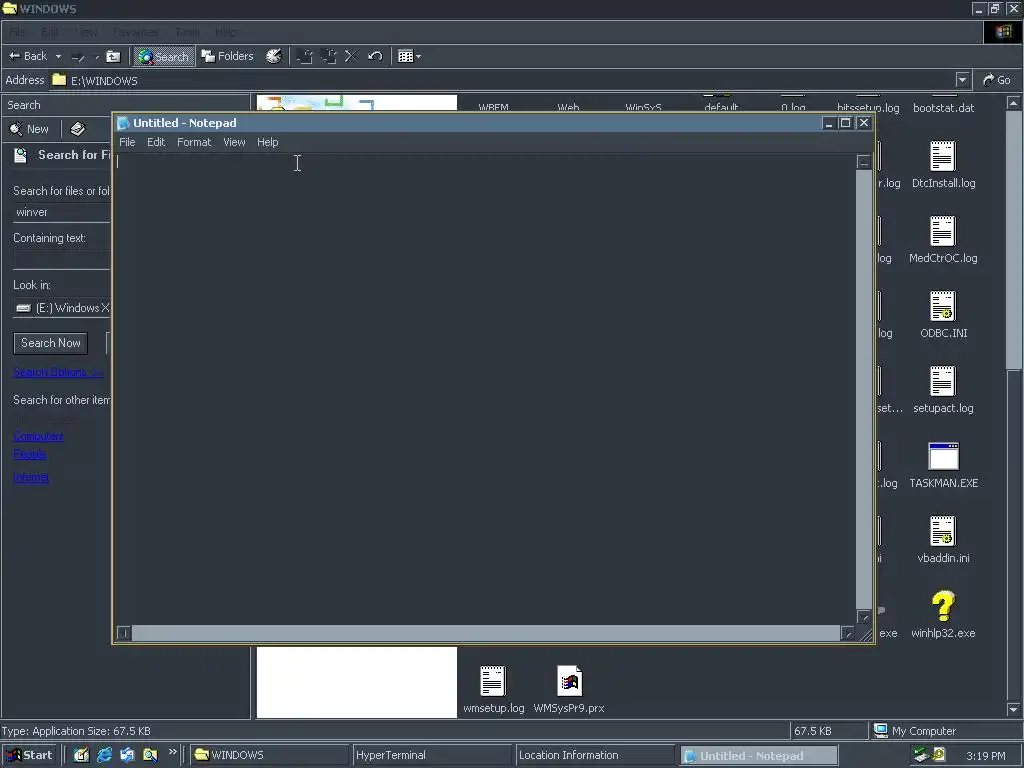Click the Delete X icon in Explorer toolbar
The width and height of the screenshot is (1024, 768).
(351, 57)
